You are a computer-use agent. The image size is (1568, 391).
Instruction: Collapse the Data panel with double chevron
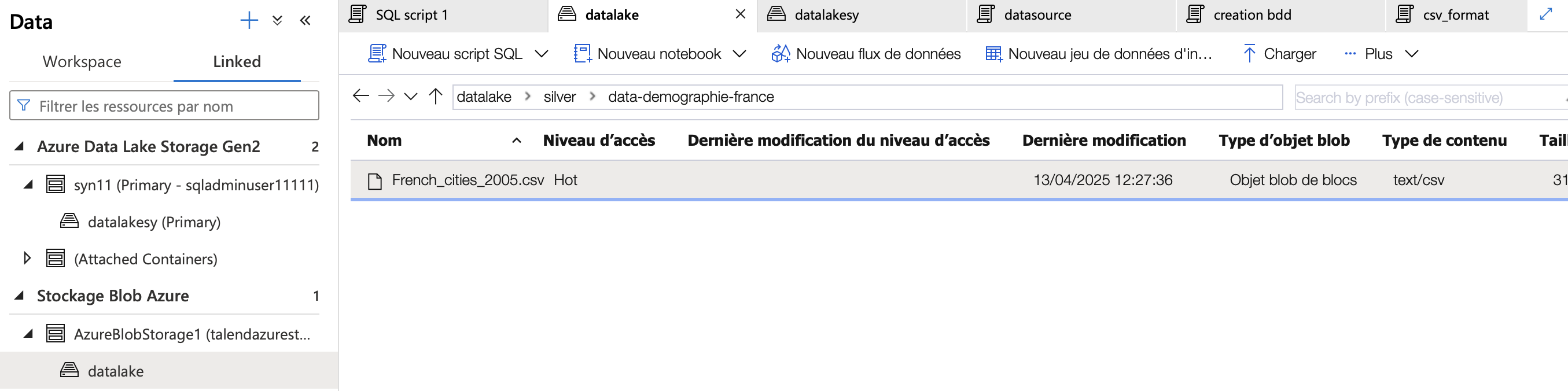[x=305, y=21]
